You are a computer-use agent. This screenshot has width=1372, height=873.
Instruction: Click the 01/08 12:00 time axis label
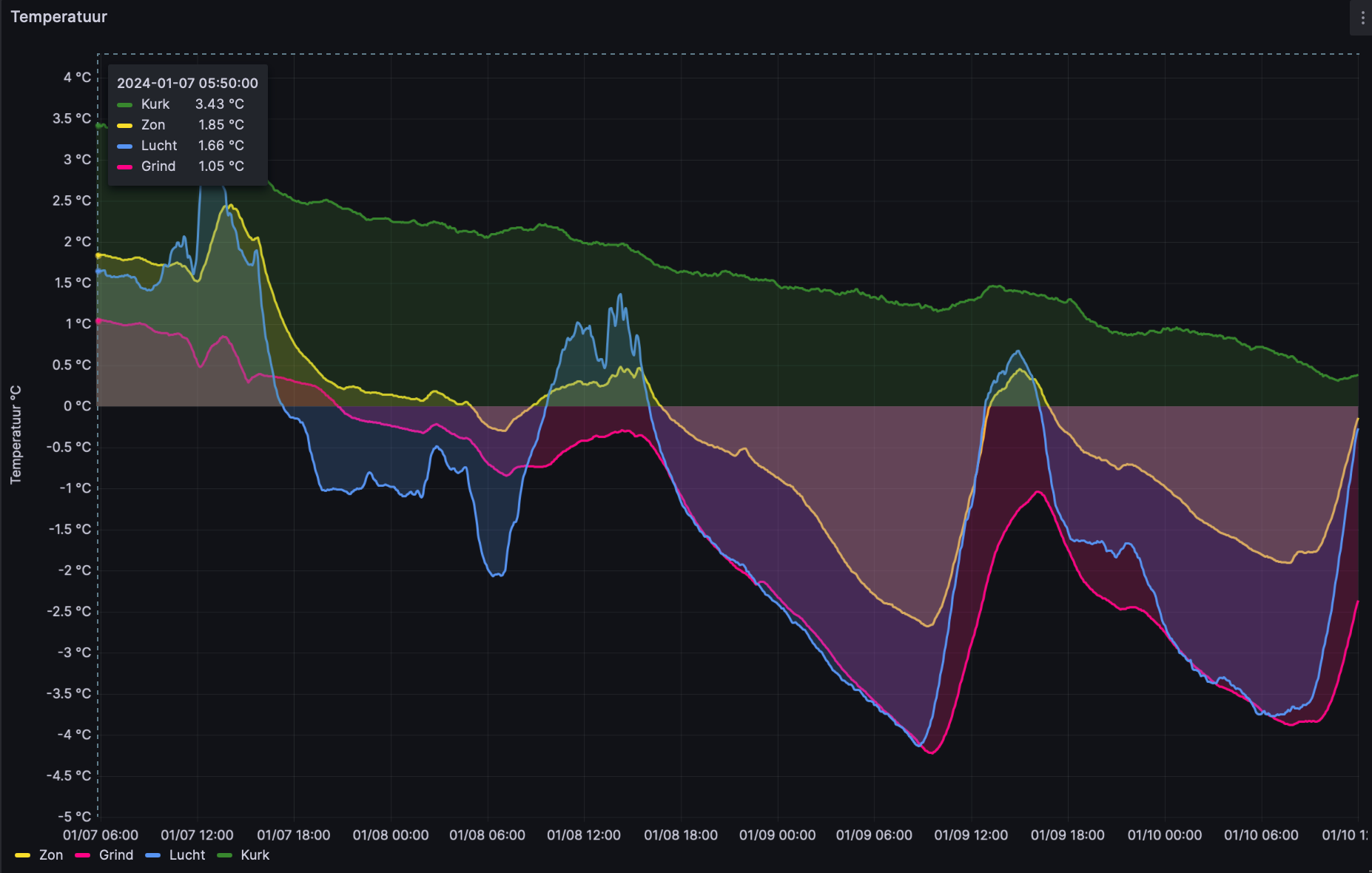(x=584, y=835)
